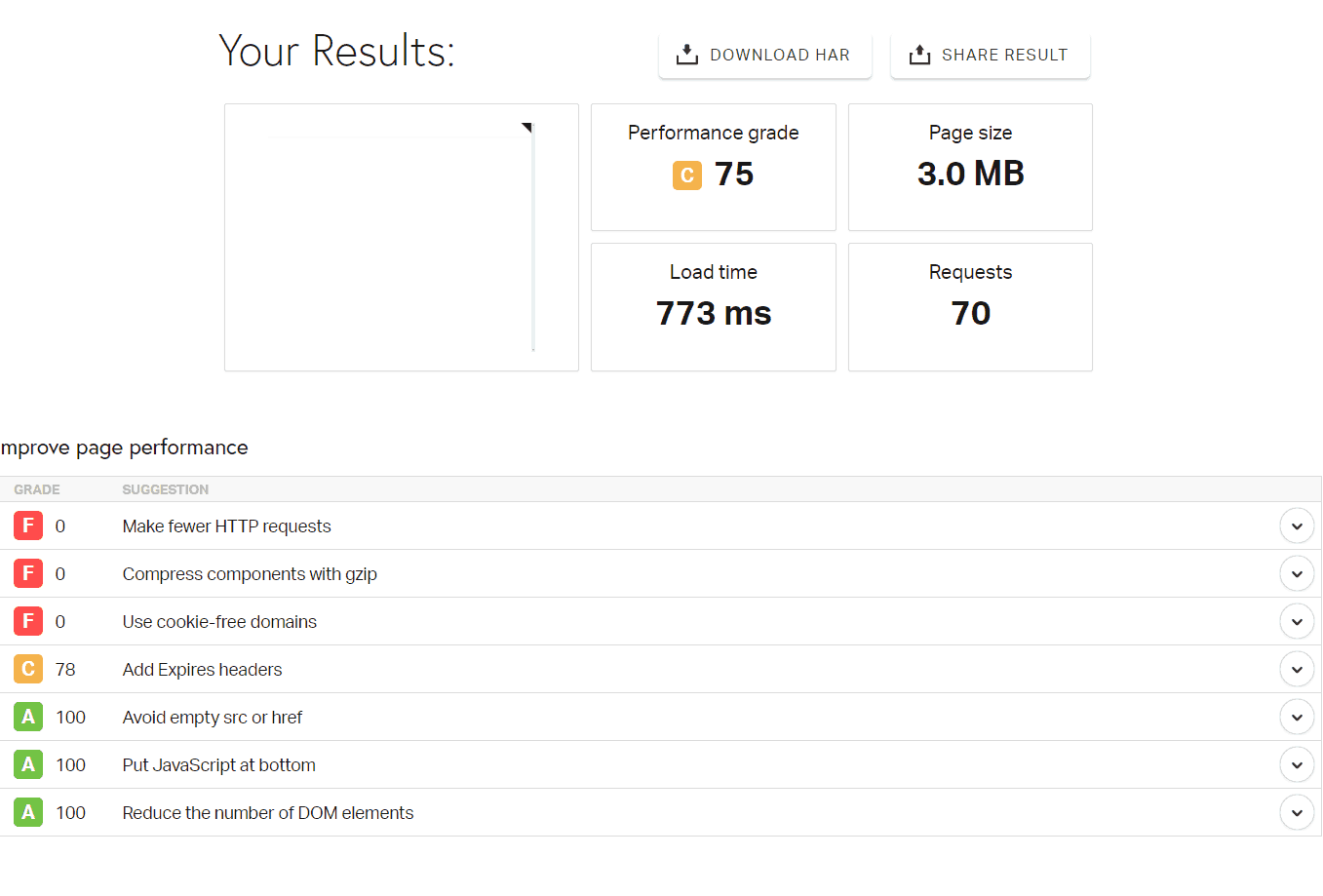1323x896 pixels.
Task: Click the Performance grade score 75
Action: tap(734, 174)
